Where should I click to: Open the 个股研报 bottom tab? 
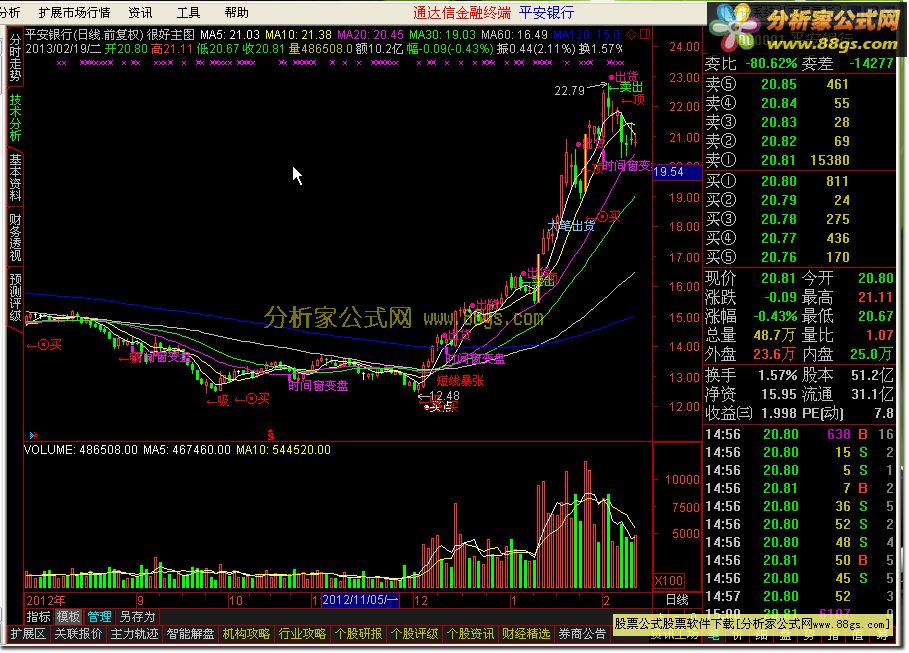(358, 634)
